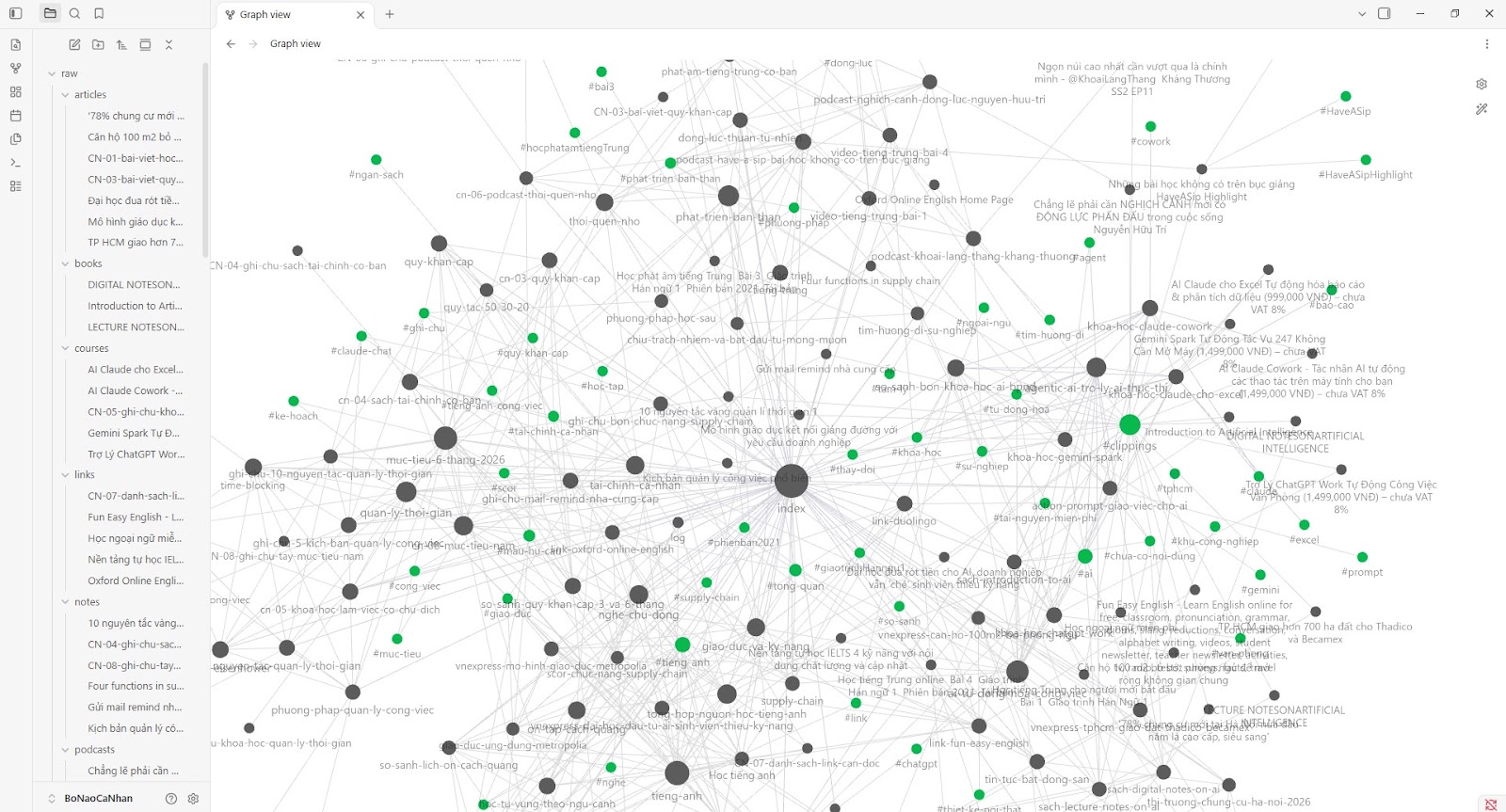The image size is (1506, 812).
Task: Open the search panel icon
Action: (x=74, y=13)
